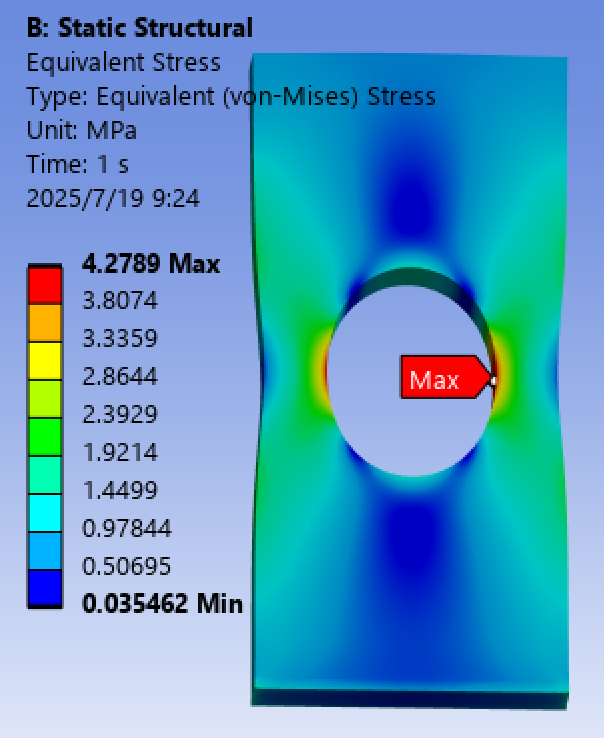Click the 1.9214 legend value

120,452
